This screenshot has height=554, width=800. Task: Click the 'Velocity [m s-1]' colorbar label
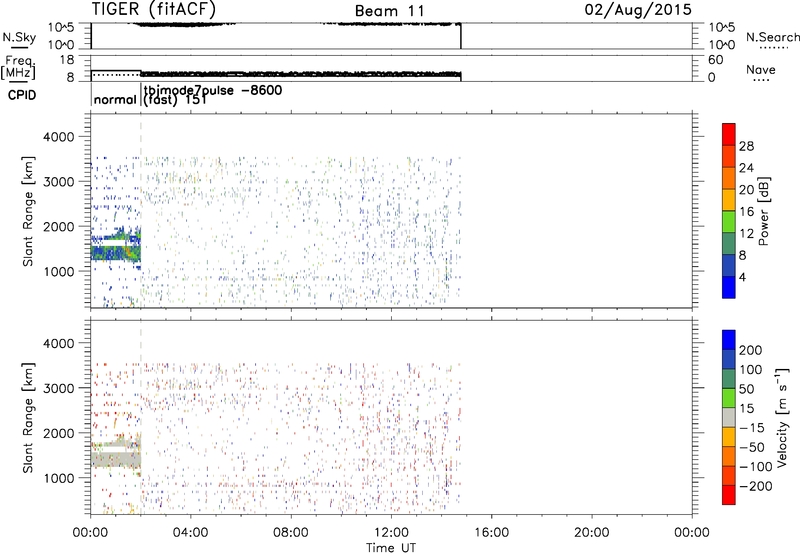click(782, 417)
